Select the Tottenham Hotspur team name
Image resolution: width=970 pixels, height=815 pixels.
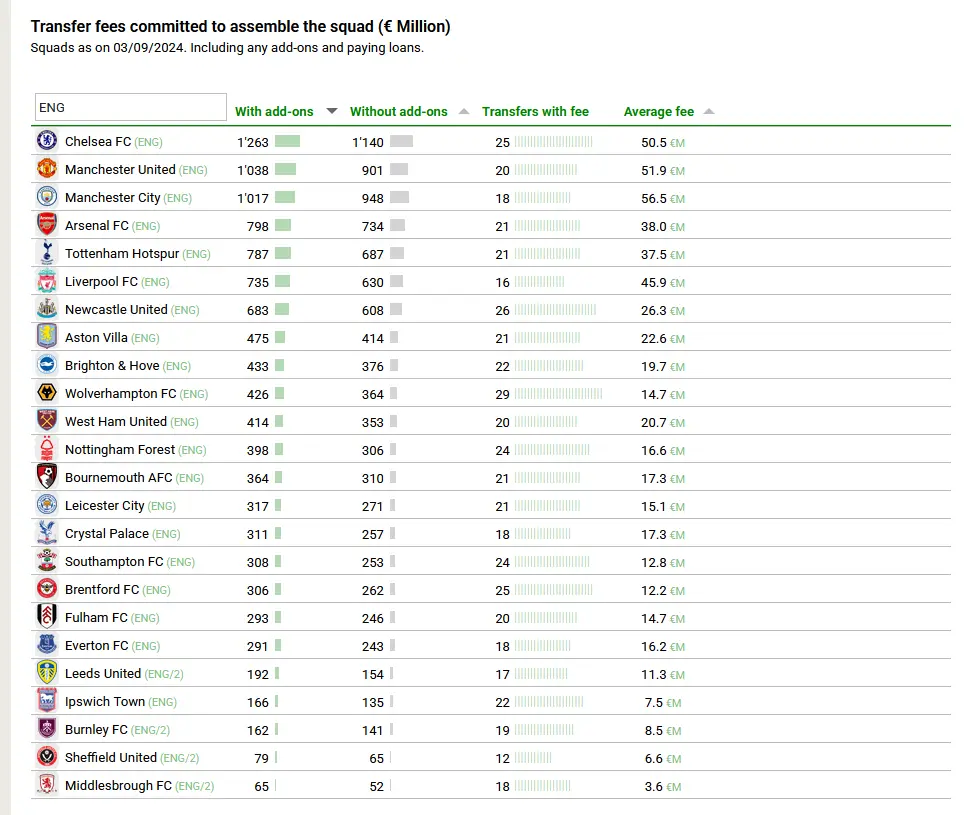(122, 254)
